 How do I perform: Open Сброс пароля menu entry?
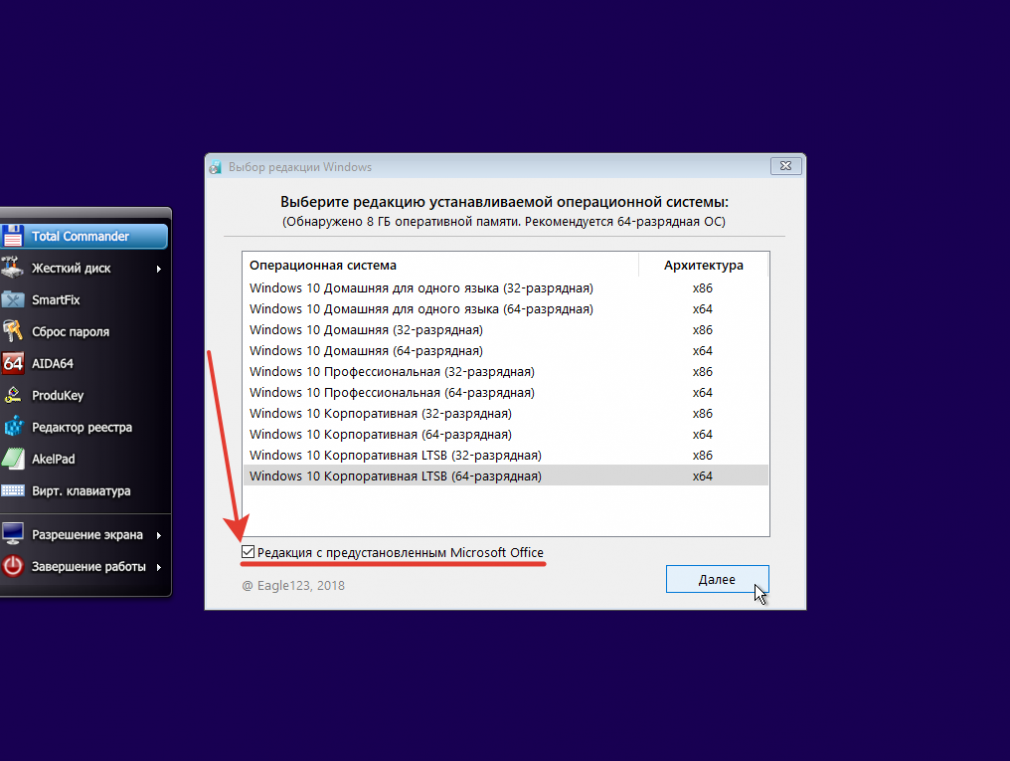point(84,331)
